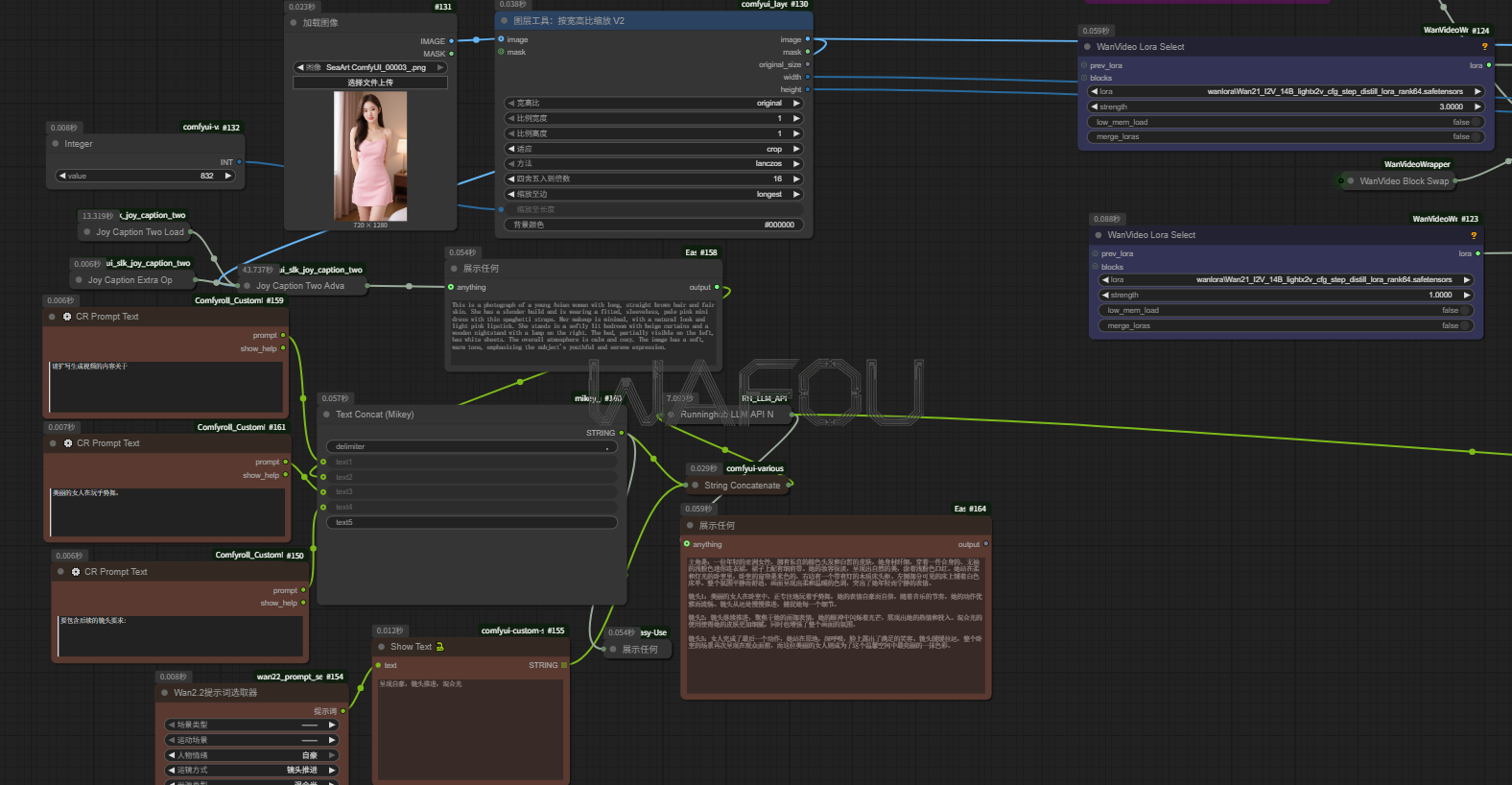Screen dimensions: 1512x785
Task: Click right arrow on 比例宽度 widget
Action: [x=795, y=118]
